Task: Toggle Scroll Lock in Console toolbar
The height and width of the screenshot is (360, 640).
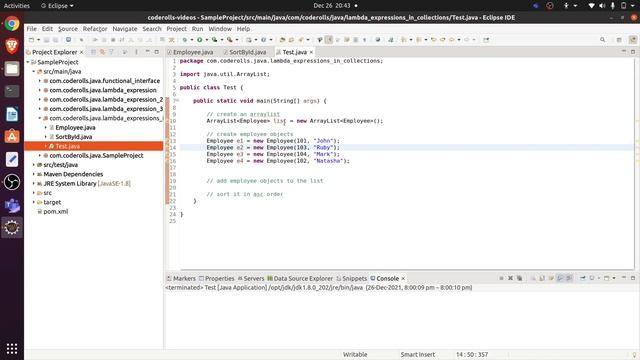Action: click(542, 278)
